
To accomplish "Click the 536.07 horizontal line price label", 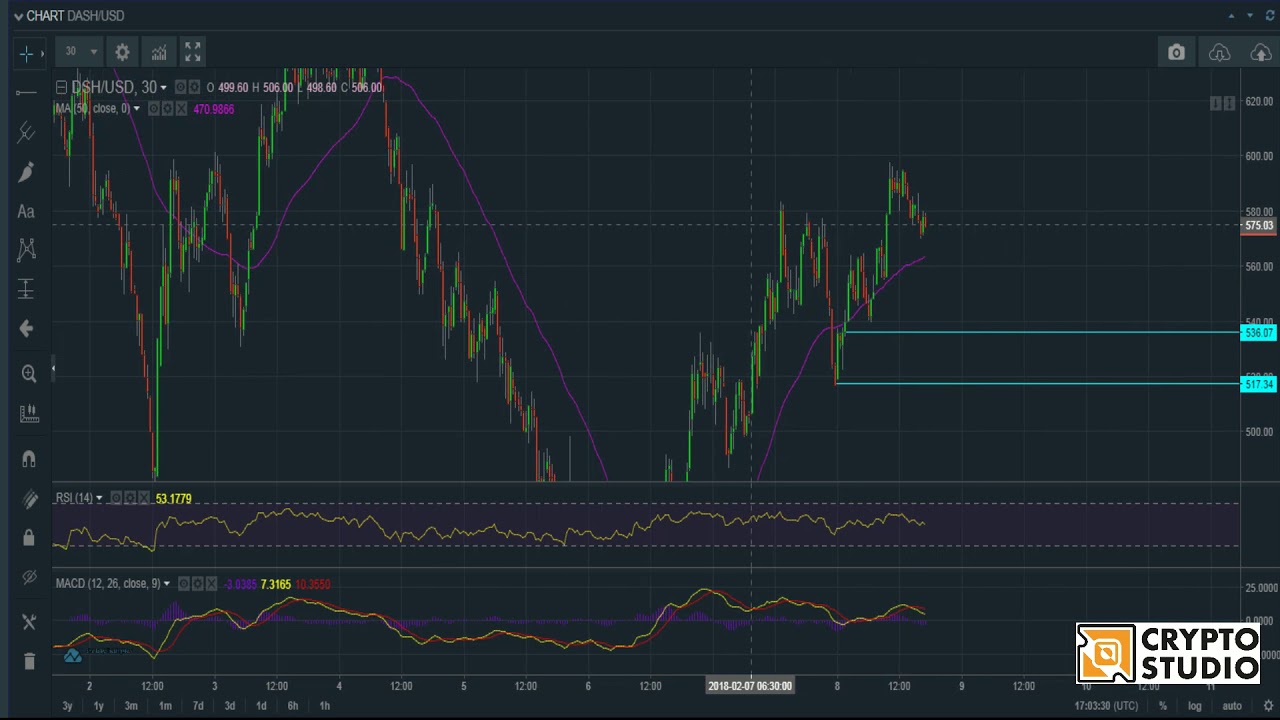I will coord(1259,333).
